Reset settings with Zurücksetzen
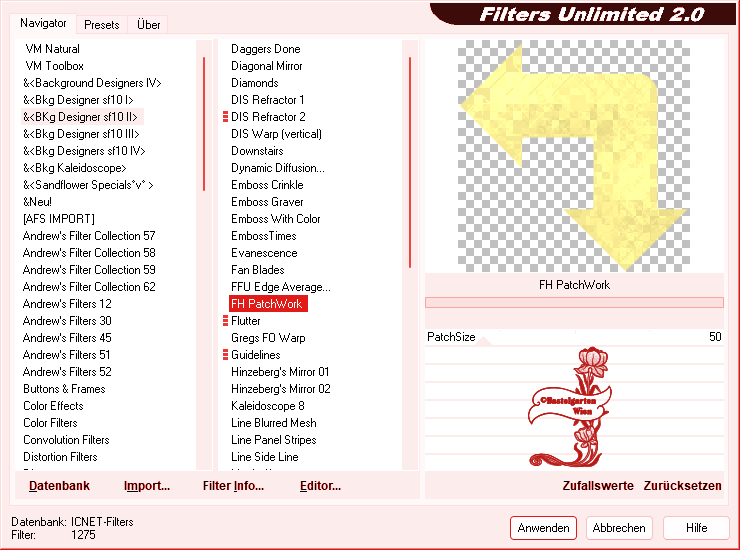The height and width of the screenshot is (550, 740). tap(683, 486)
